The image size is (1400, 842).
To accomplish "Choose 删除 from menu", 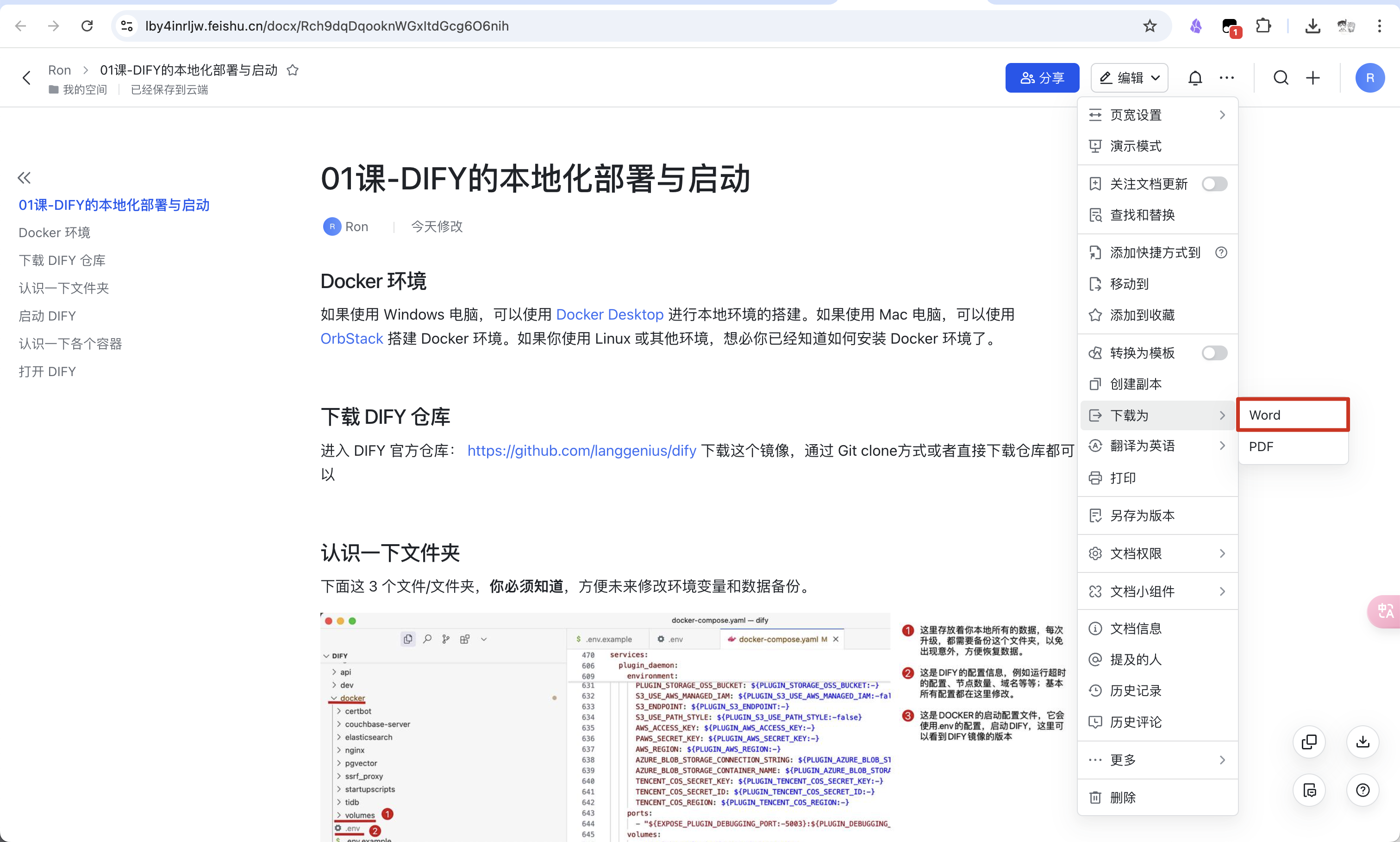I will [1157, 798].
